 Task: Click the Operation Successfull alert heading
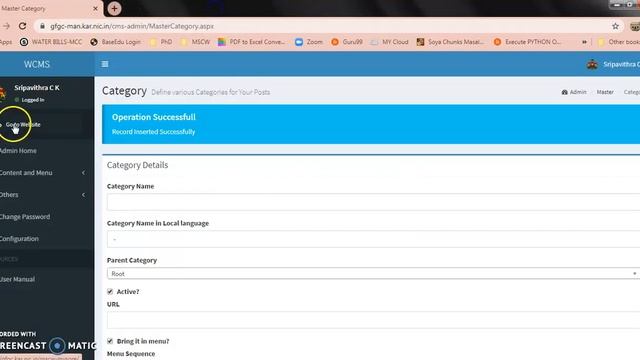[153, 117]
